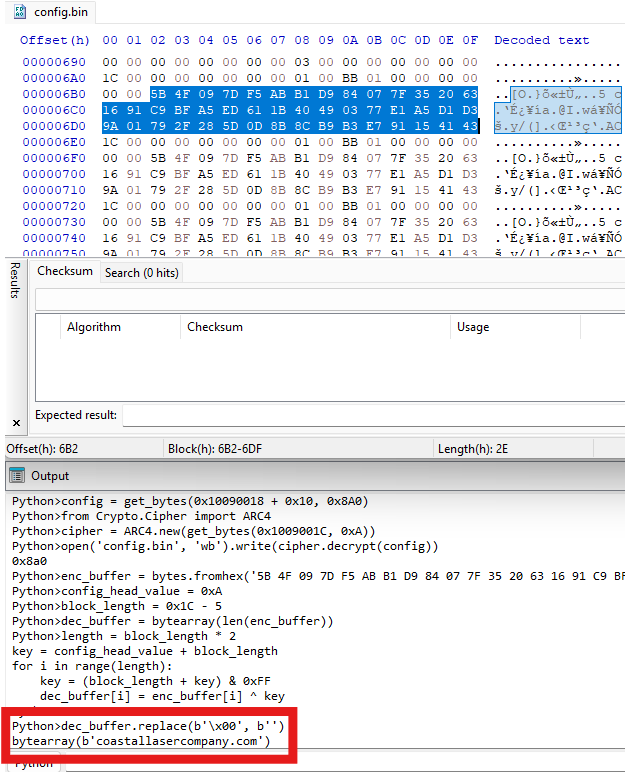Click the Output panel title
Screen dimensions: 625x772
tap(50, 476)
